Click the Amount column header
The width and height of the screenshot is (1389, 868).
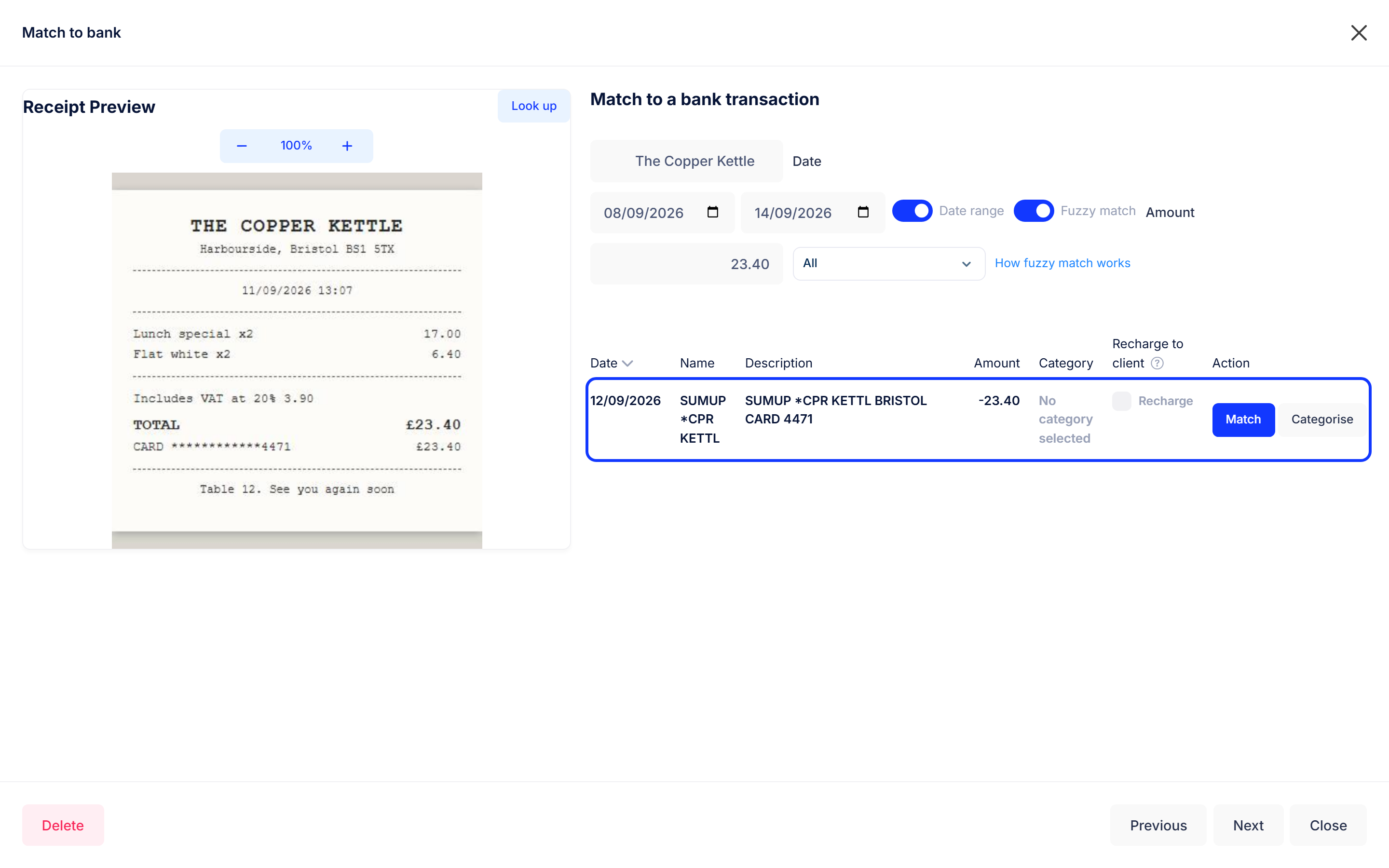pyautogui.click(x=996, y=363)
